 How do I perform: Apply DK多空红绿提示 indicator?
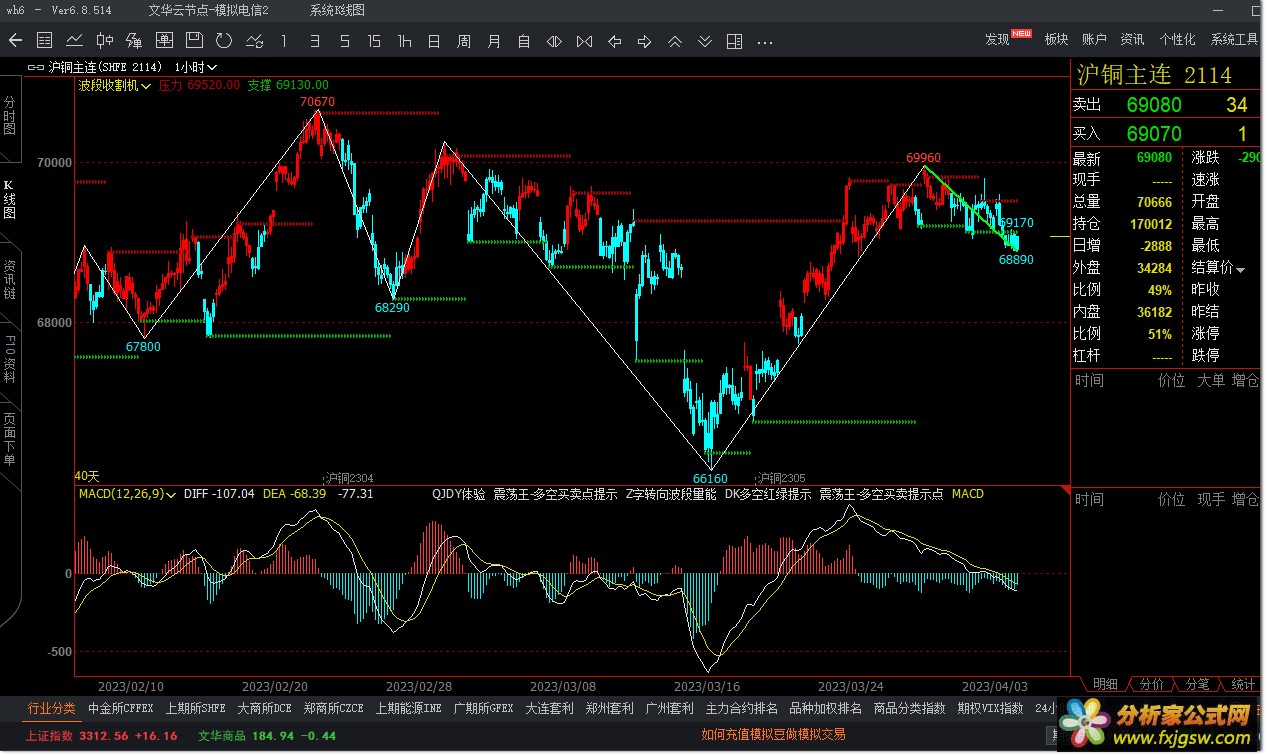click(768, 494)
